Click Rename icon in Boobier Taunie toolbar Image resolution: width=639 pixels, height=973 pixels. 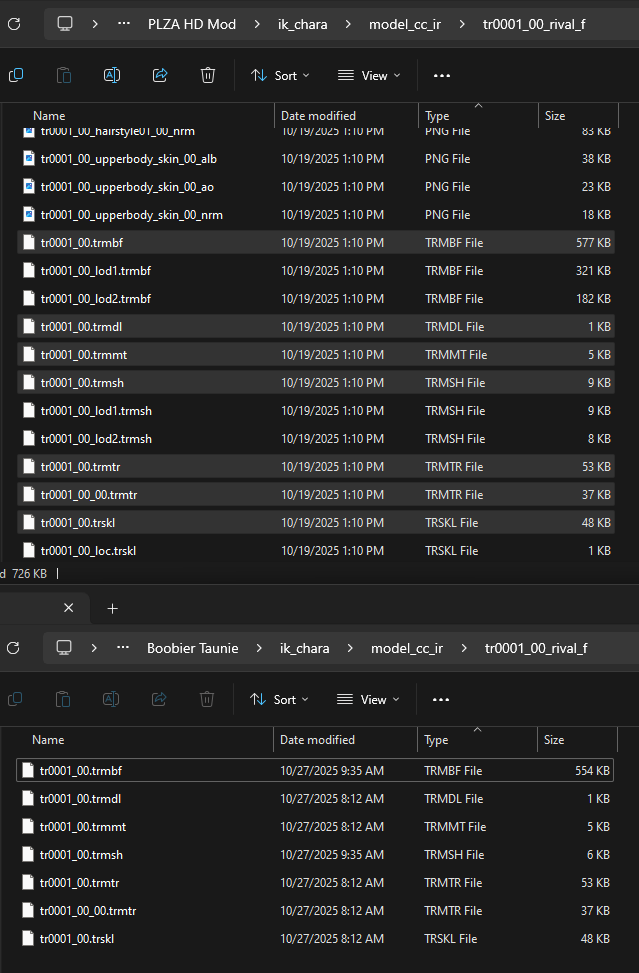[x=110, y=699]
